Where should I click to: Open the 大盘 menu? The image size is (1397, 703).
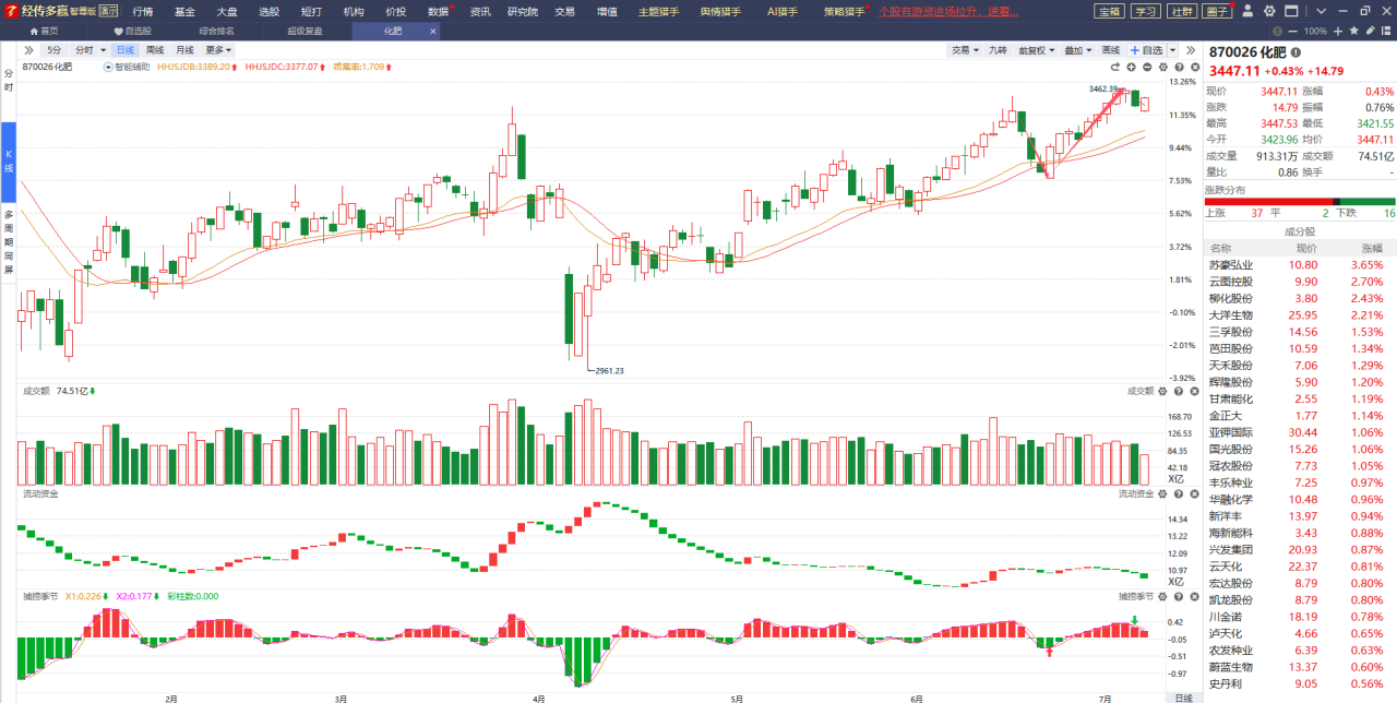pyautogui.click(x=227, y=11)
